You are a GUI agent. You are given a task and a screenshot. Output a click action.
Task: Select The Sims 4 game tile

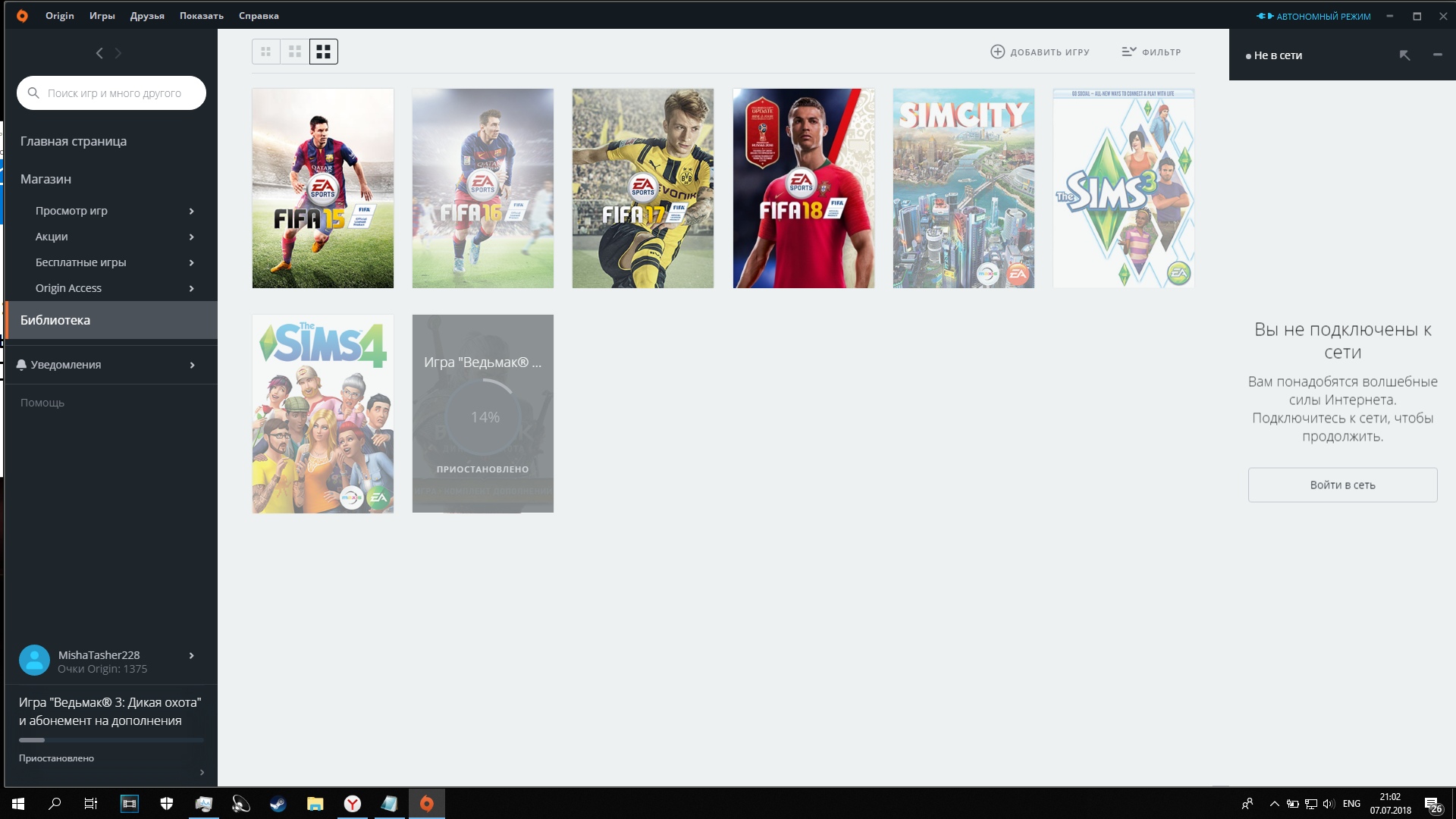click(x=323, y=414)
